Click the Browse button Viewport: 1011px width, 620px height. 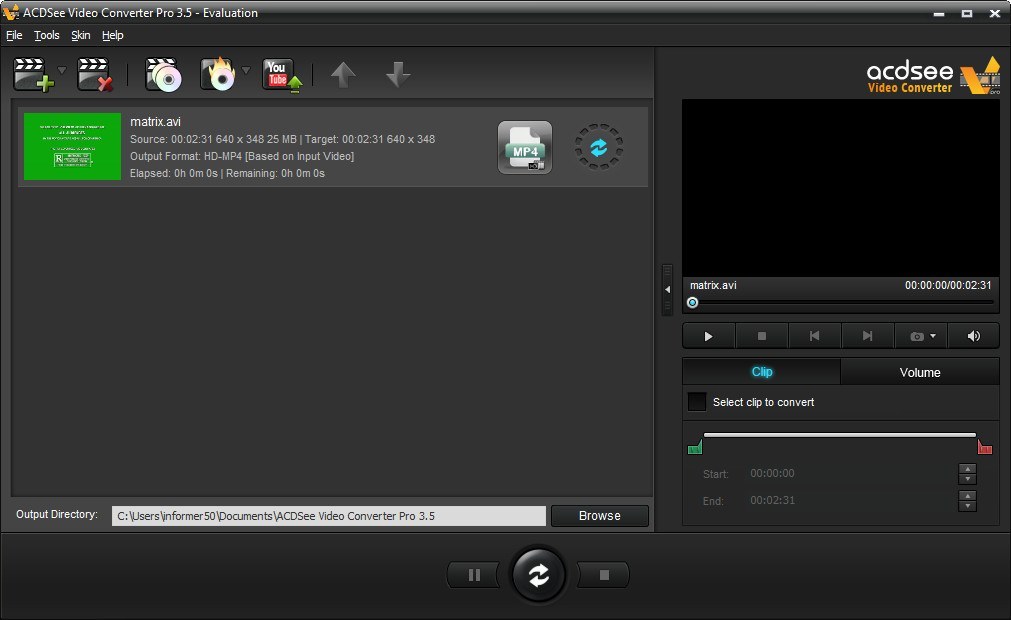[600, 516]
